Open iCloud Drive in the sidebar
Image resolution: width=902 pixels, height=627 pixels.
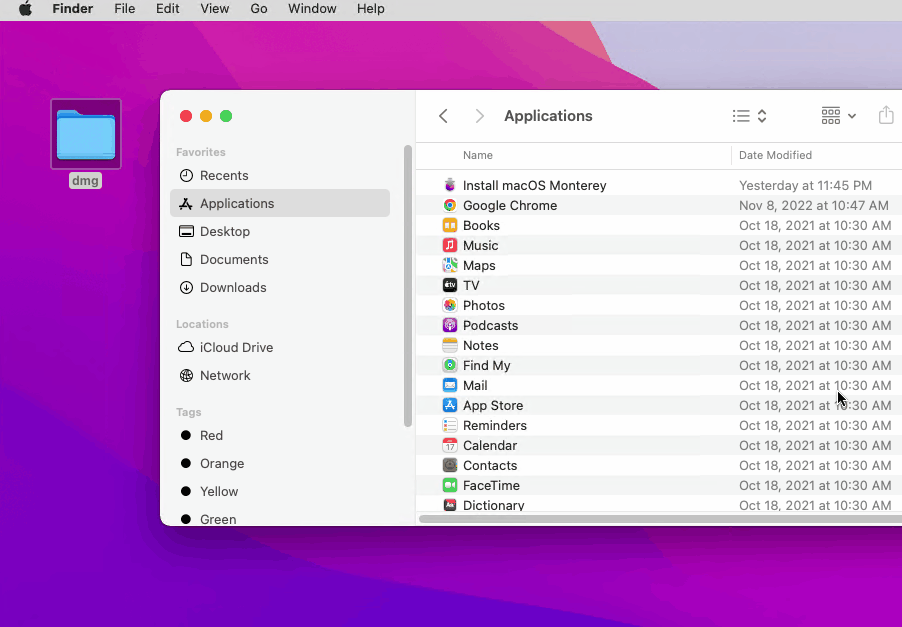280,347
